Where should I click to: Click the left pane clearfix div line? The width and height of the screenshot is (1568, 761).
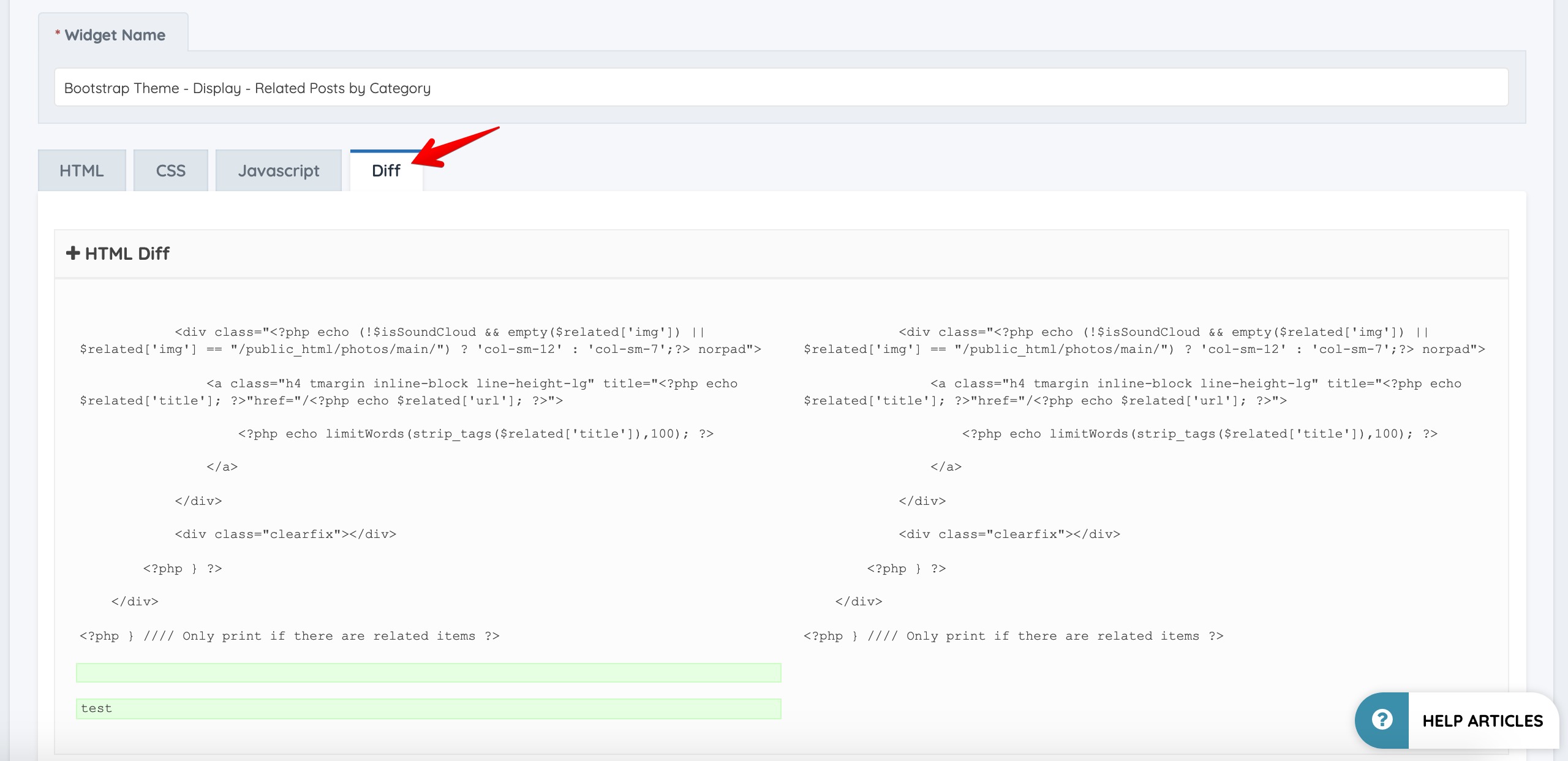(285, 534)
